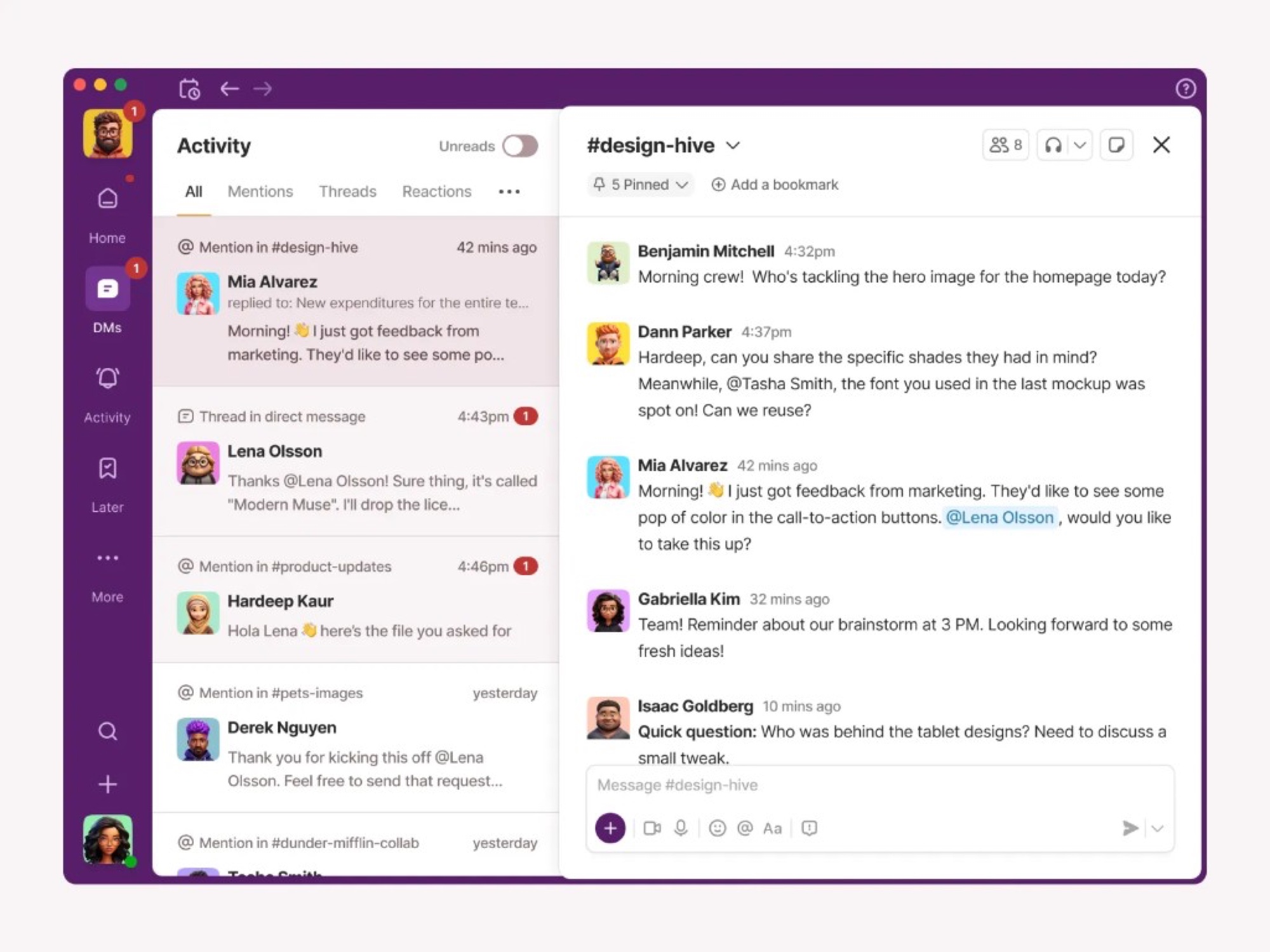Open the Later bookmark icon
Image resolution: width=1270 pixels, height=952 pixels.
point(107,468)
